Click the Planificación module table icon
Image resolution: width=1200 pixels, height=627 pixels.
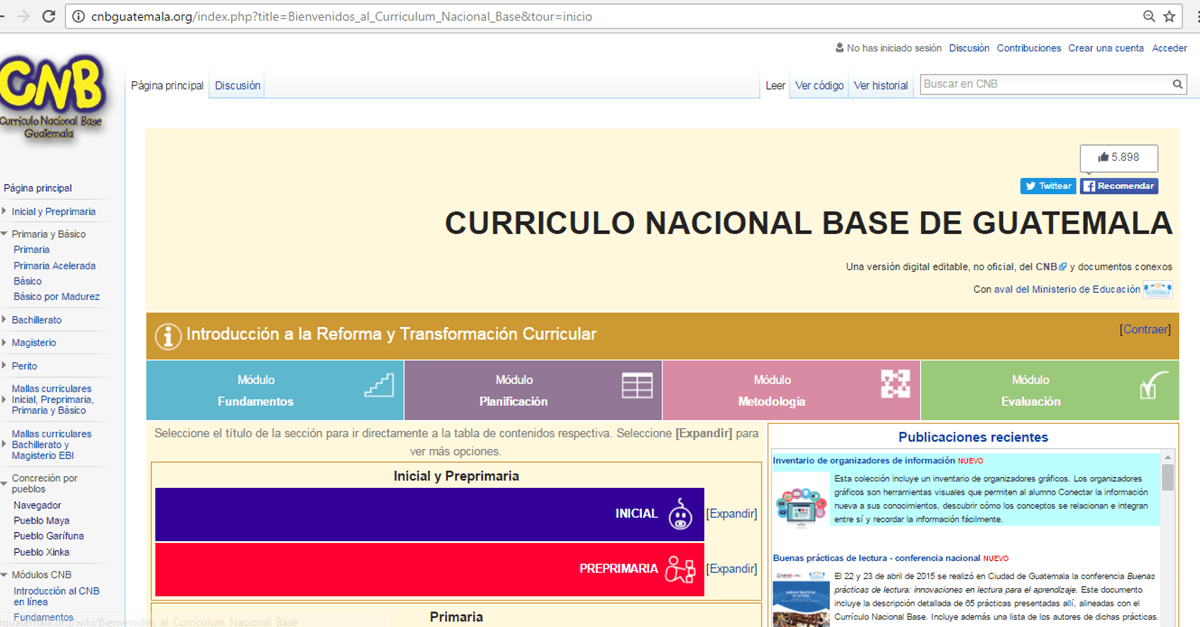(636, 386)
